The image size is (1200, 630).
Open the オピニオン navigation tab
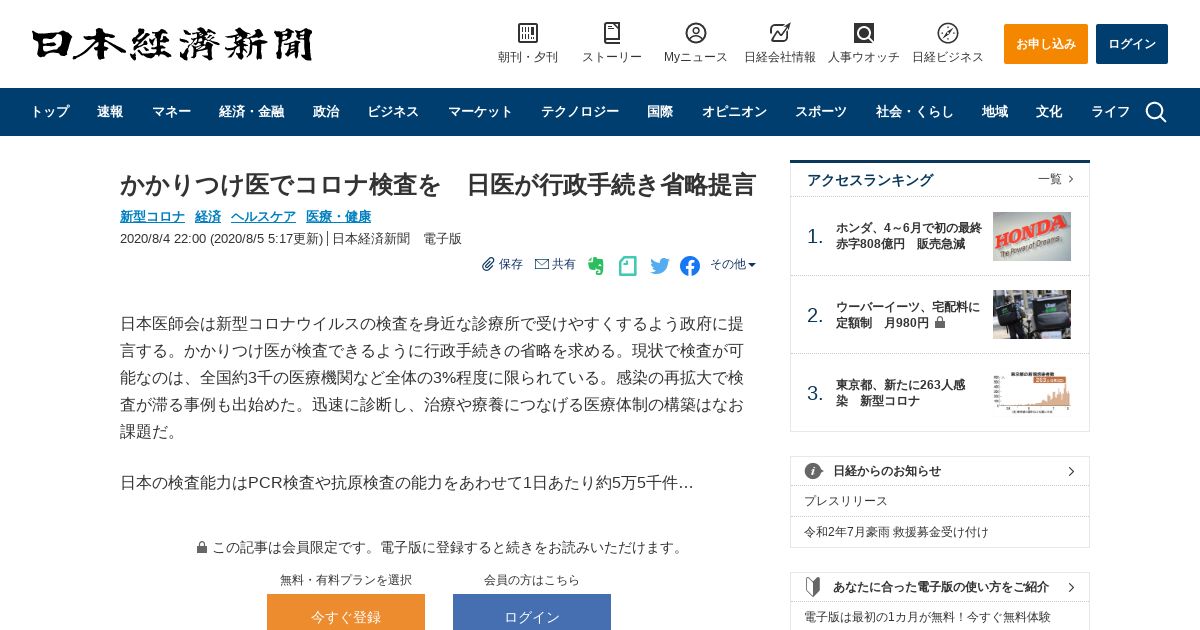click(x=734, y=112)
